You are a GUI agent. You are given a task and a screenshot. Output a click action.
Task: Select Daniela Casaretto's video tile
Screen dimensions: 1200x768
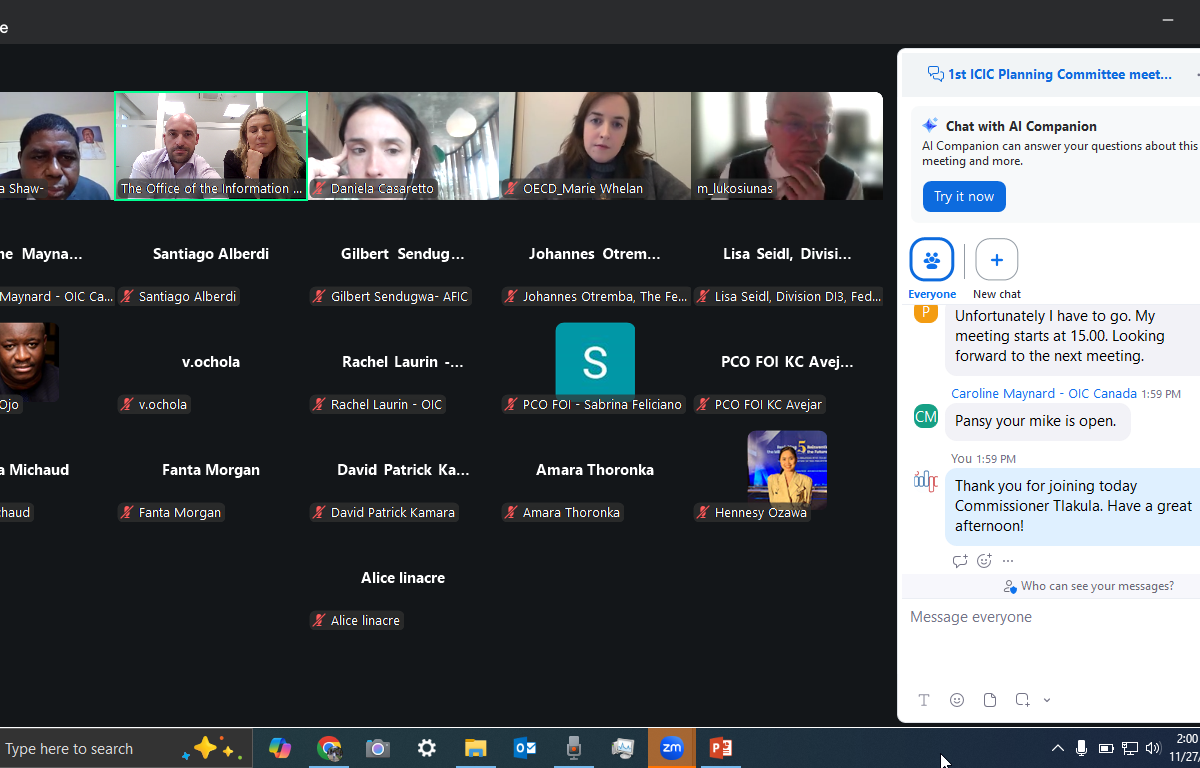point(403,146)
